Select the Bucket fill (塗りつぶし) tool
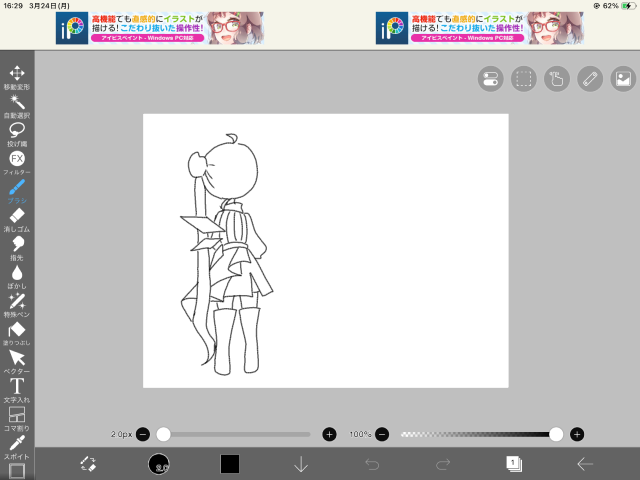Screen dimensions: 640x480 (x=17, y=334)
